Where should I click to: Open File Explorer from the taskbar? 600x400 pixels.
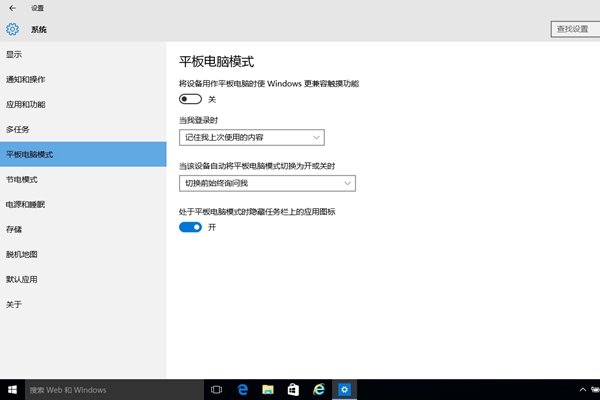[268, 390]
